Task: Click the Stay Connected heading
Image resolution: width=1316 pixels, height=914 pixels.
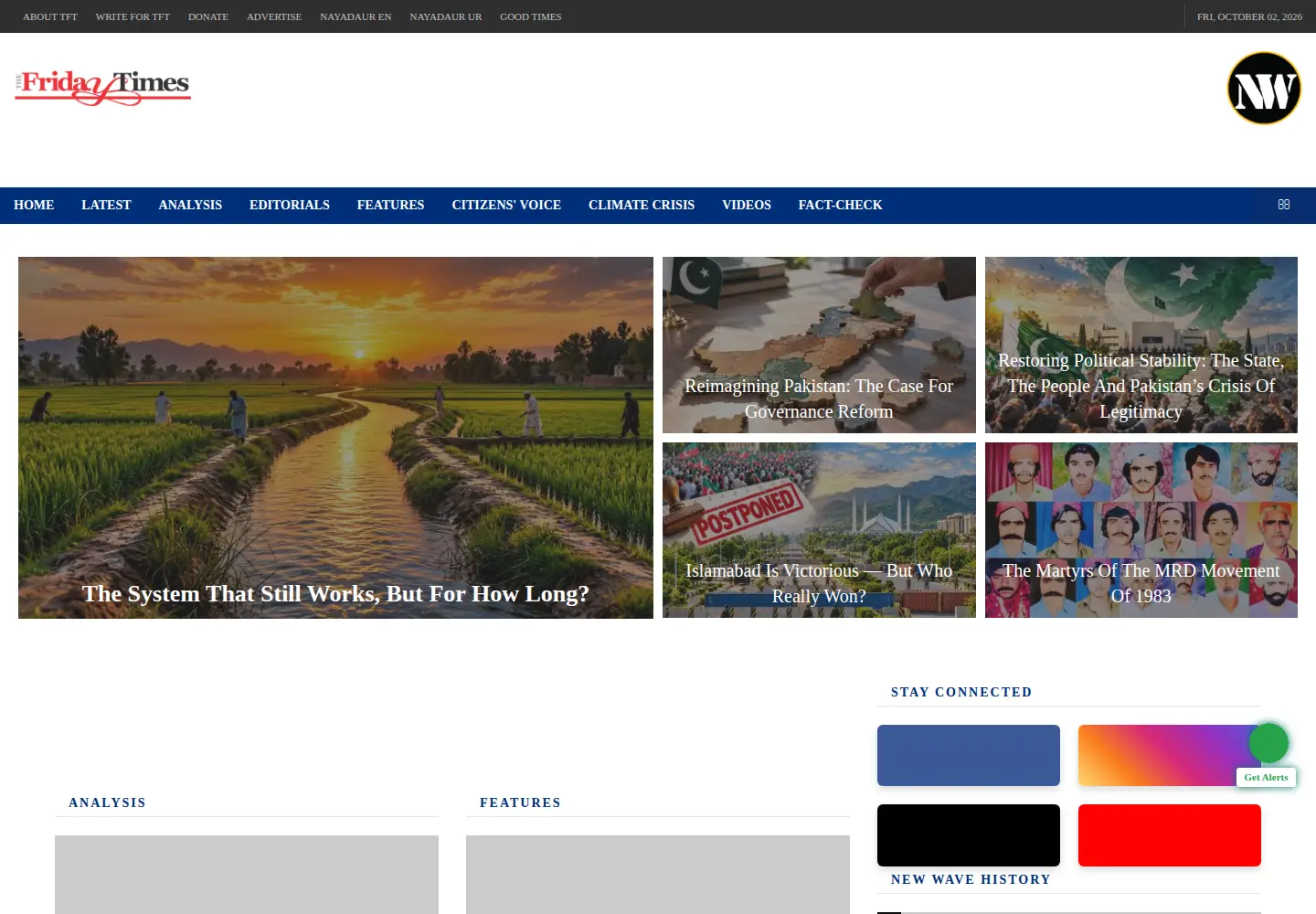Action: (961, 692)
